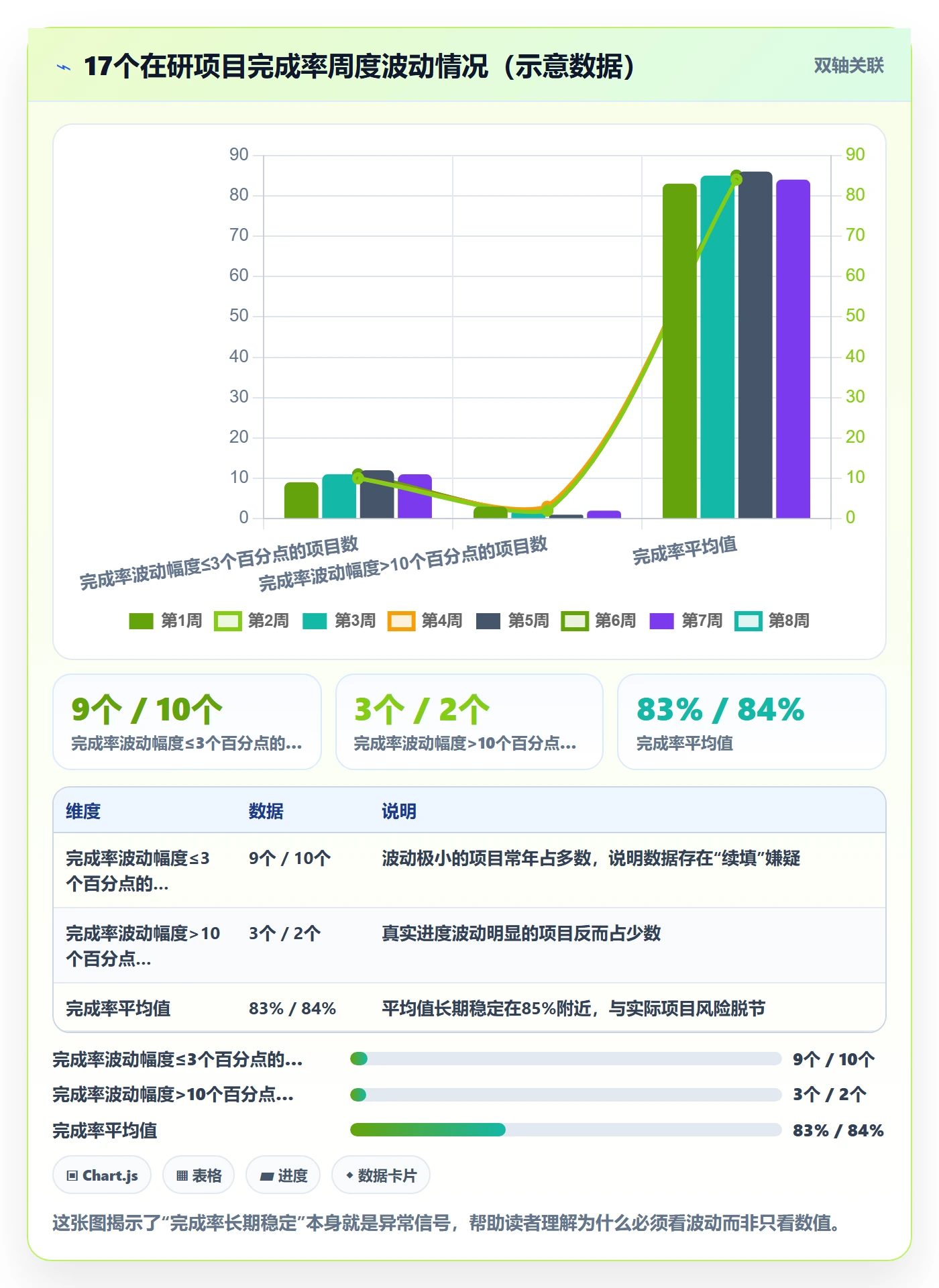The image size is (939, 1288).
Task: Click the 说明 table column header
Action: pos(399,811)
